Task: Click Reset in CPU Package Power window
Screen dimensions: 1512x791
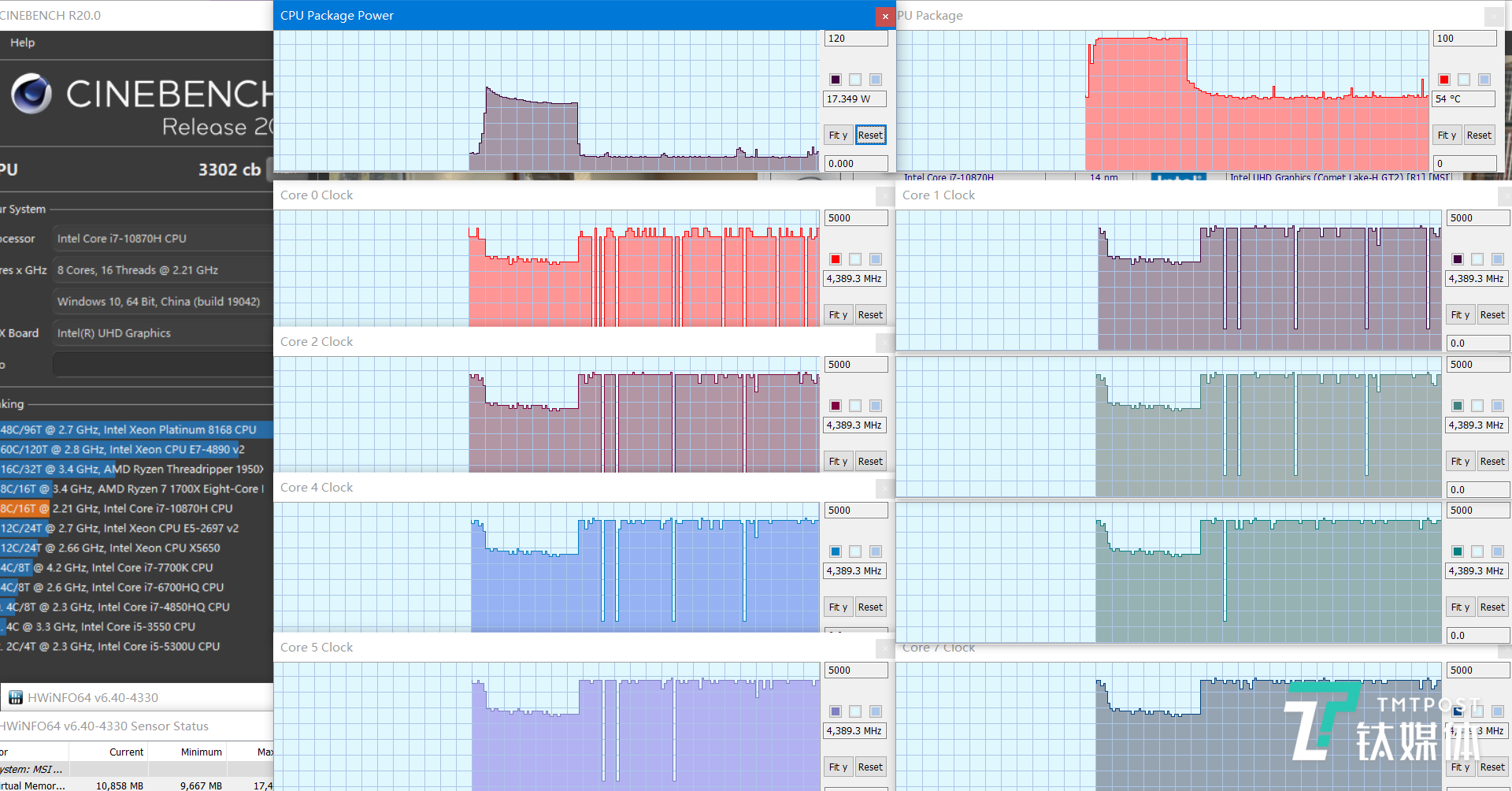Action: coord(870,136)
